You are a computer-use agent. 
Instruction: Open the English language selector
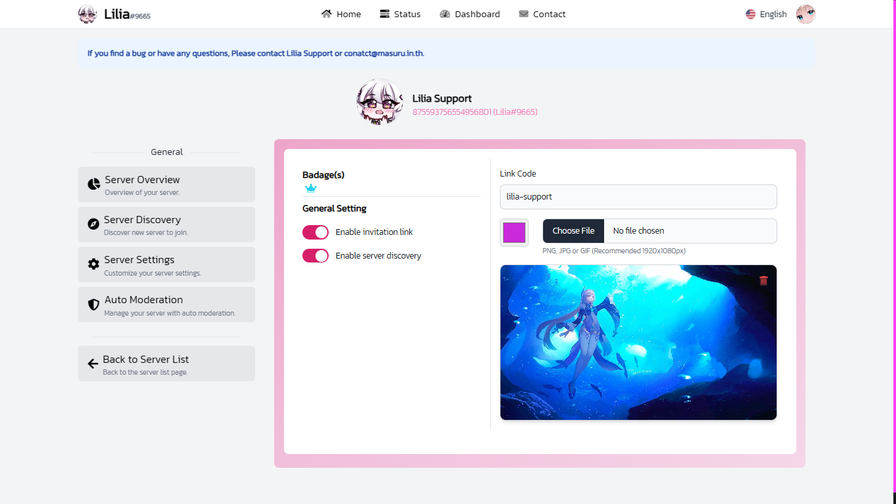766,14
